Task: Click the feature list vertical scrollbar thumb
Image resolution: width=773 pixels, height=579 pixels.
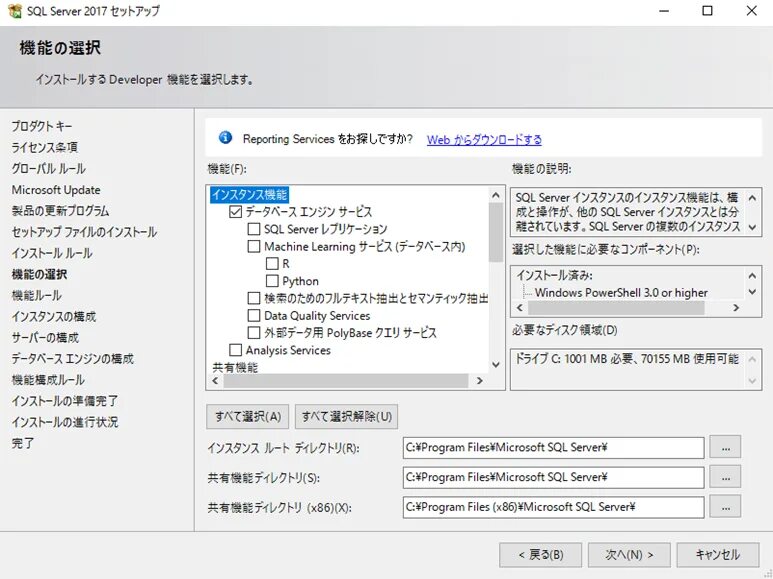Action: pyautogui.click(x=496, y=232)
